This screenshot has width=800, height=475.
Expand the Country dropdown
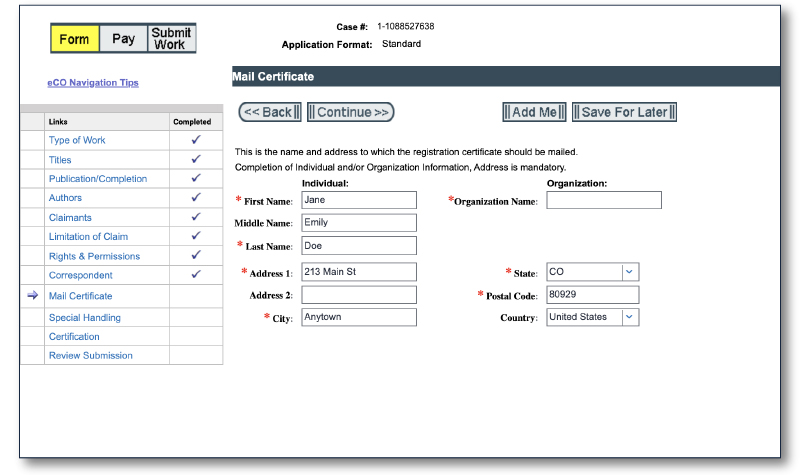[629, 317]
